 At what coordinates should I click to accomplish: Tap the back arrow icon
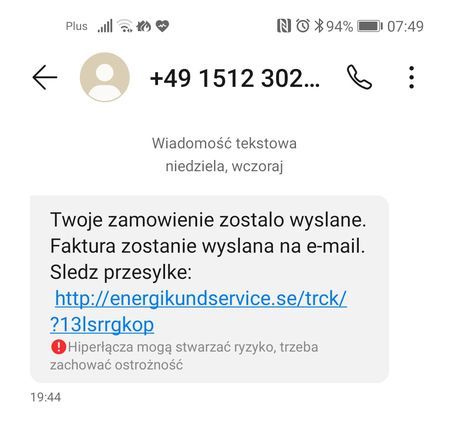45,77
